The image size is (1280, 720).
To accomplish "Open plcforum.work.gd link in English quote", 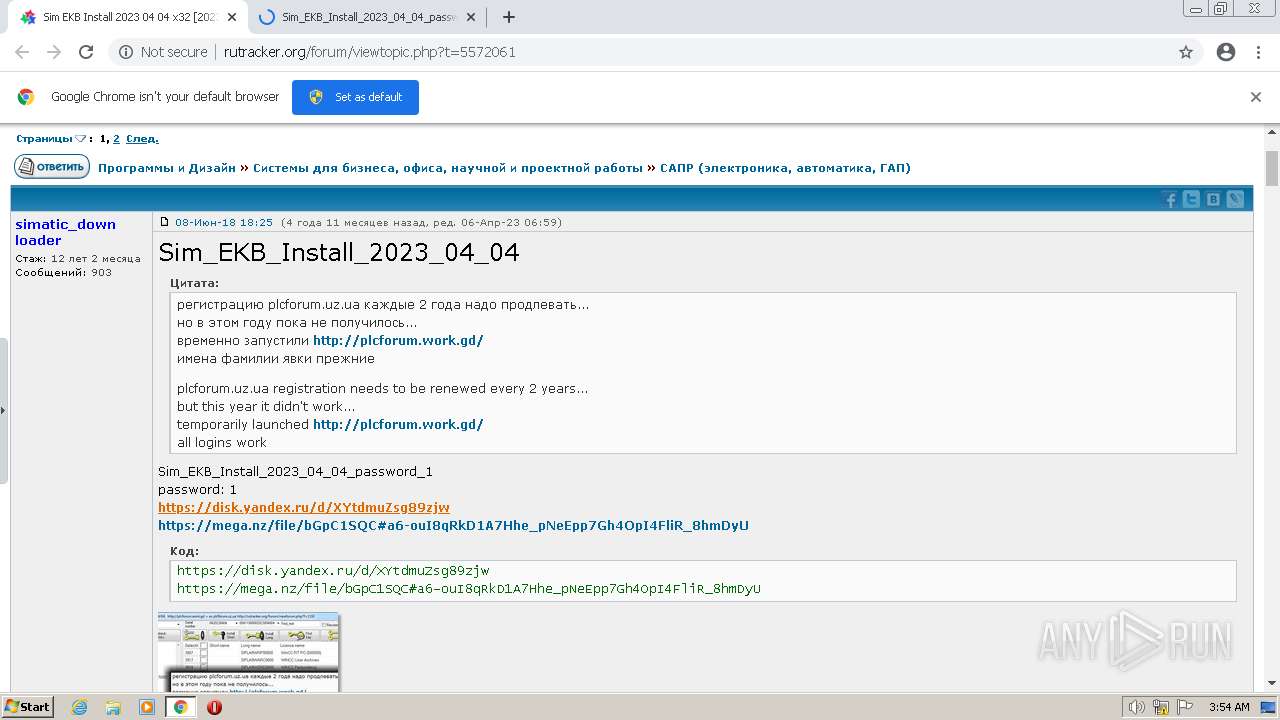I will point(398,424).
